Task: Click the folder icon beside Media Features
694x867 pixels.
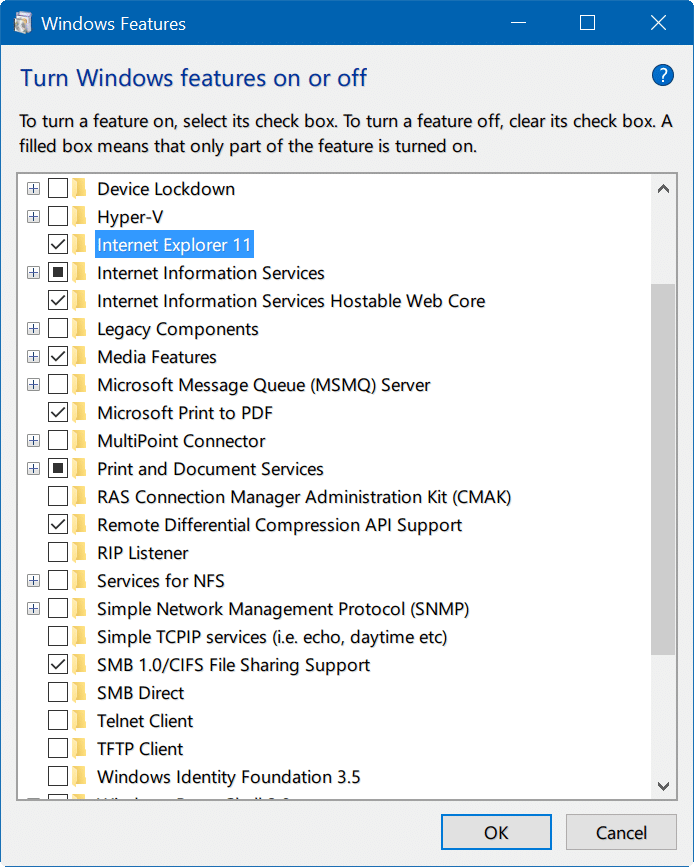Action: 80,357
